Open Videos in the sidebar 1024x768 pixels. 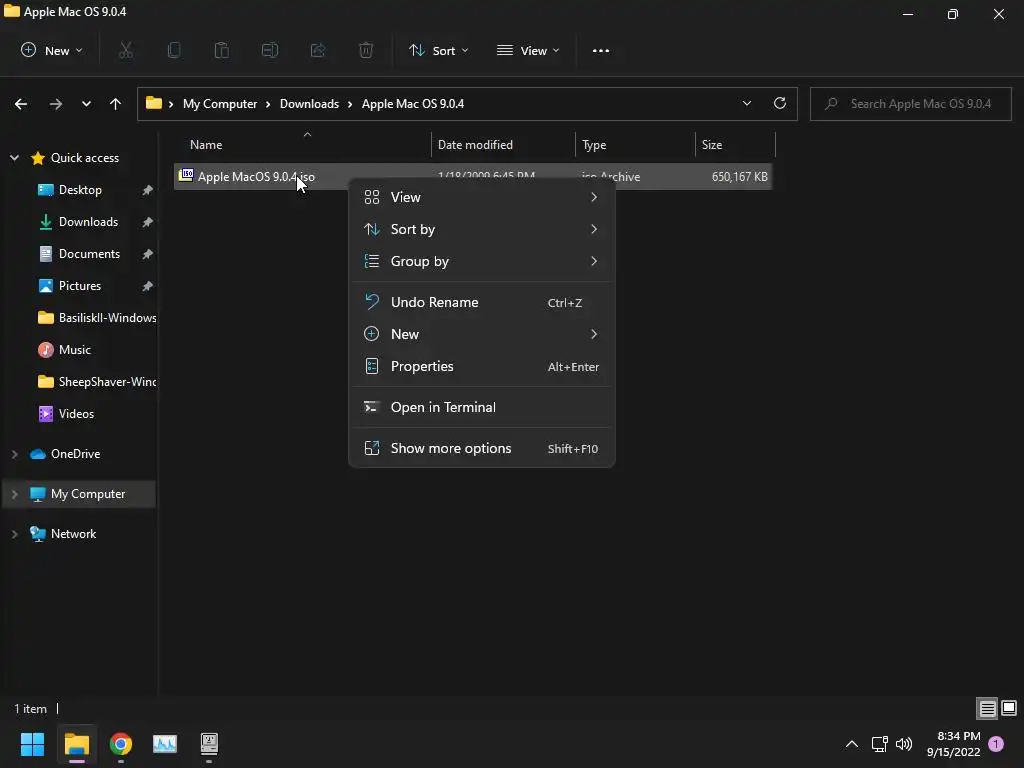click(x=76, y=414)
